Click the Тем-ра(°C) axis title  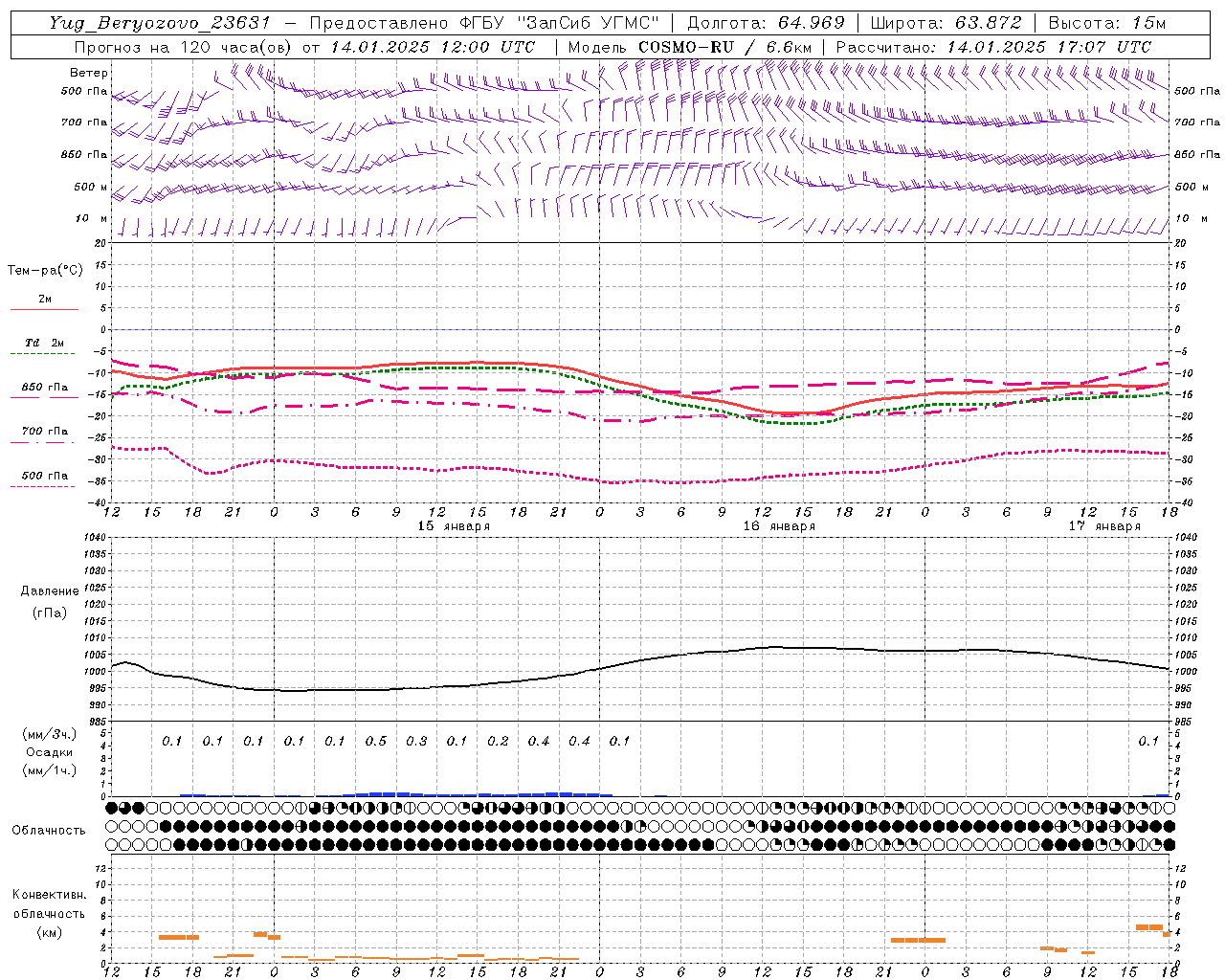pyautogui.click(x=45, y=271)
